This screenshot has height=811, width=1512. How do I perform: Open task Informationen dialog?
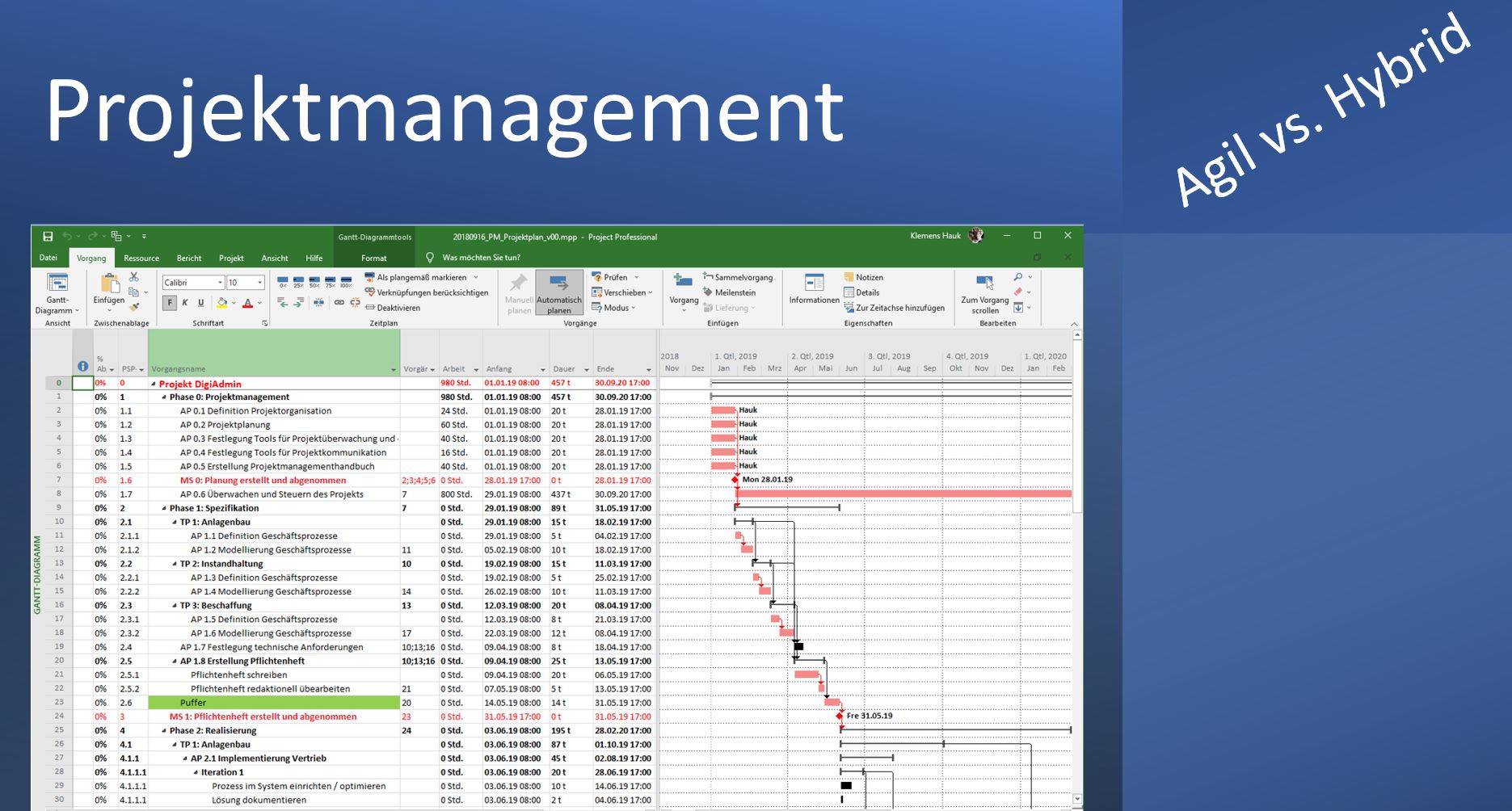click(x=814, y=289)
